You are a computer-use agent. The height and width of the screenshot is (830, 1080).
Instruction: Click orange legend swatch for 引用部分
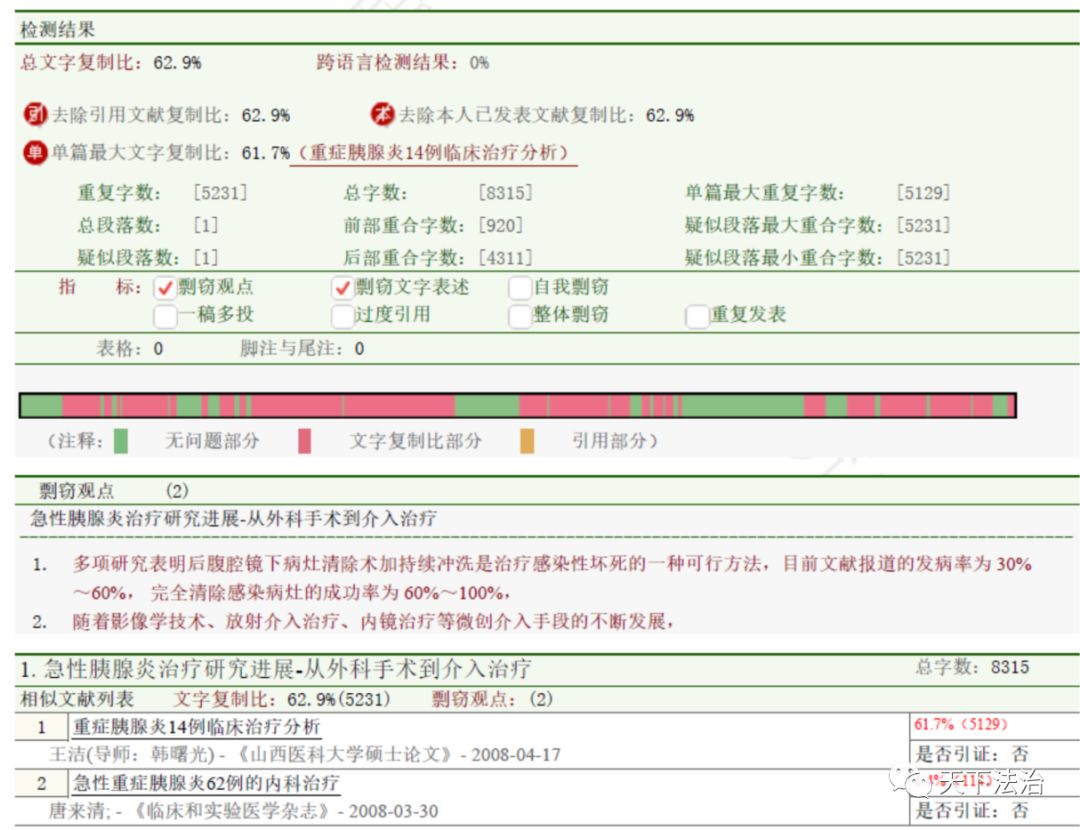point(527,441)
